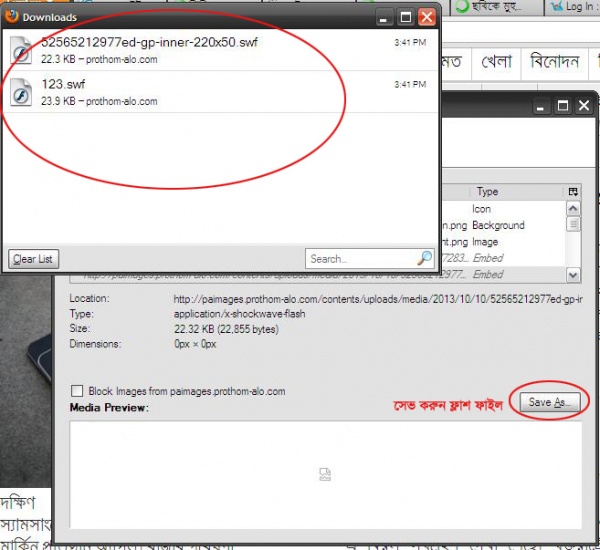Close the Page Info window behind
Image resolution: width=600 pixels, height=550 pixels.
coord(584,105)
